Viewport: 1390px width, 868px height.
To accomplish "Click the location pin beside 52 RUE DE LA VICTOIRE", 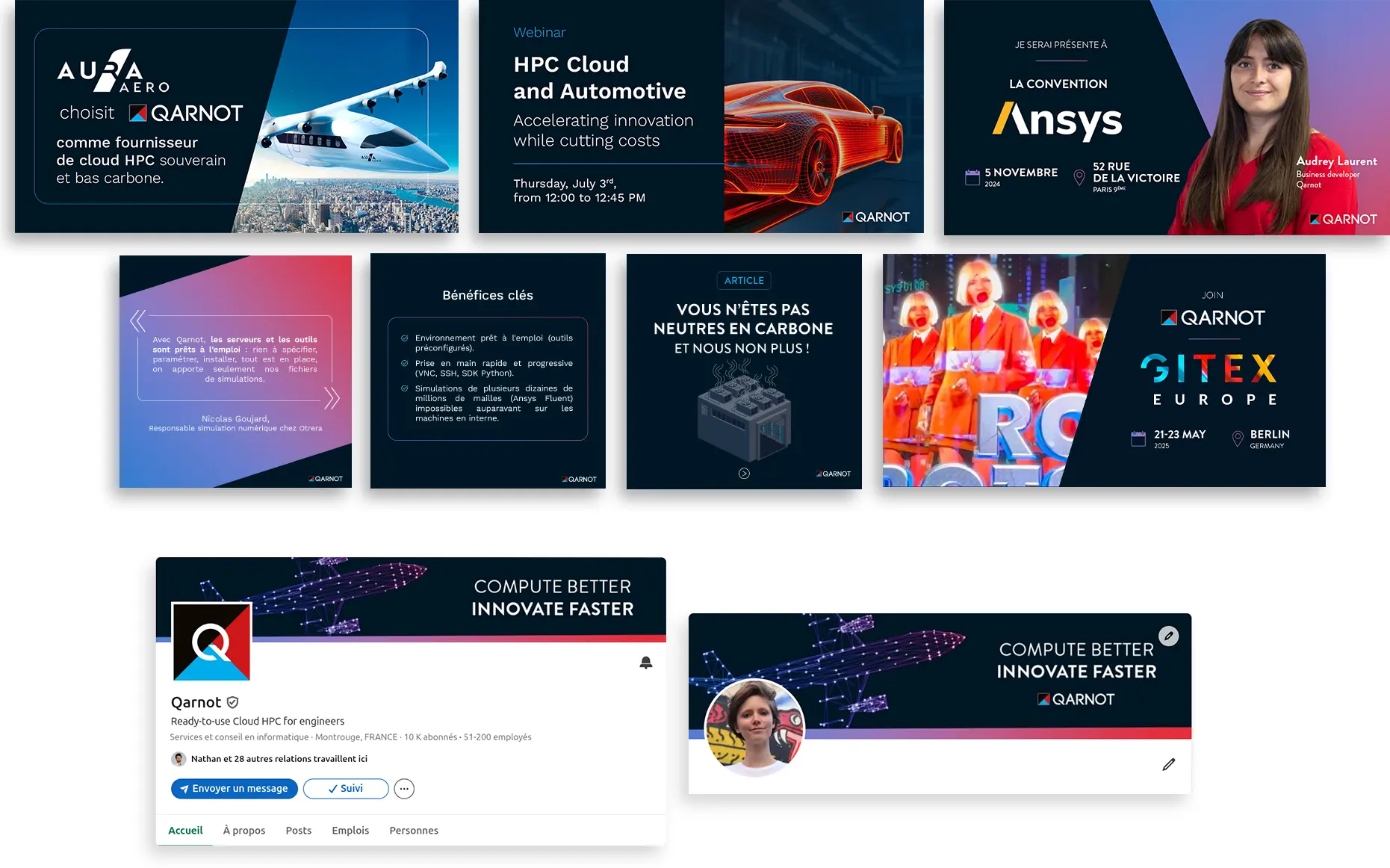I will pos(1079,177).
